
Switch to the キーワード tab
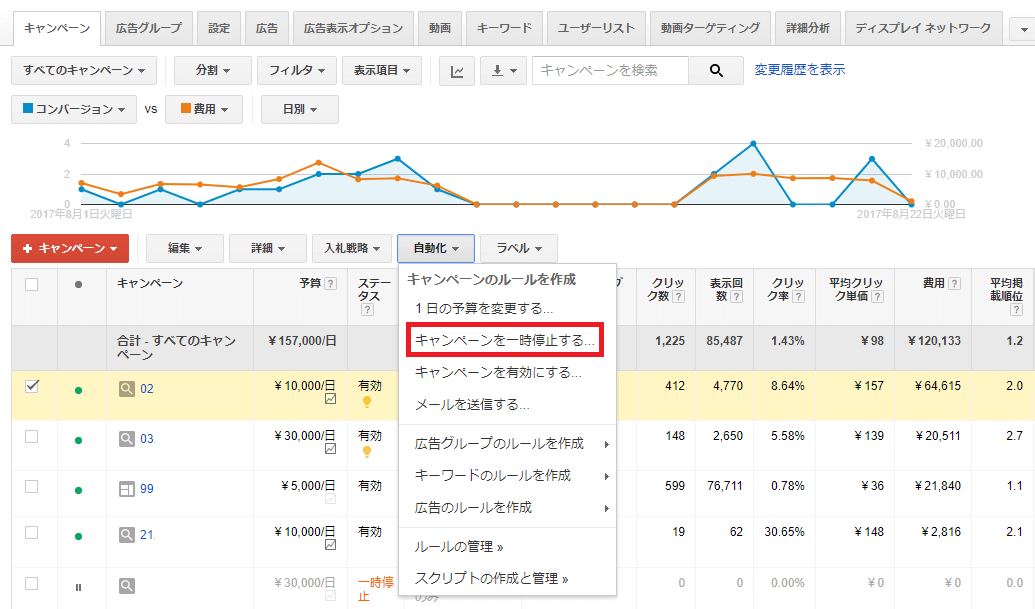click(x=504, y=28)
